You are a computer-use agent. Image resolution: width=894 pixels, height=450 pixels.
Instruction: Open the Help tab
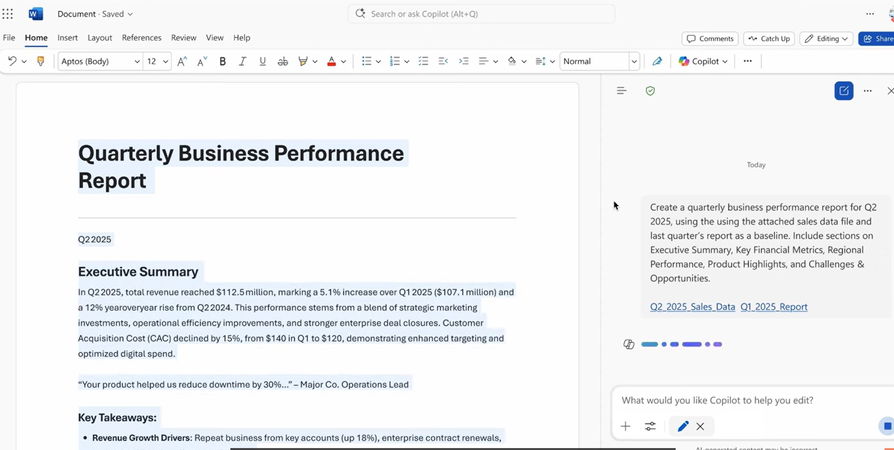[242, 38]
